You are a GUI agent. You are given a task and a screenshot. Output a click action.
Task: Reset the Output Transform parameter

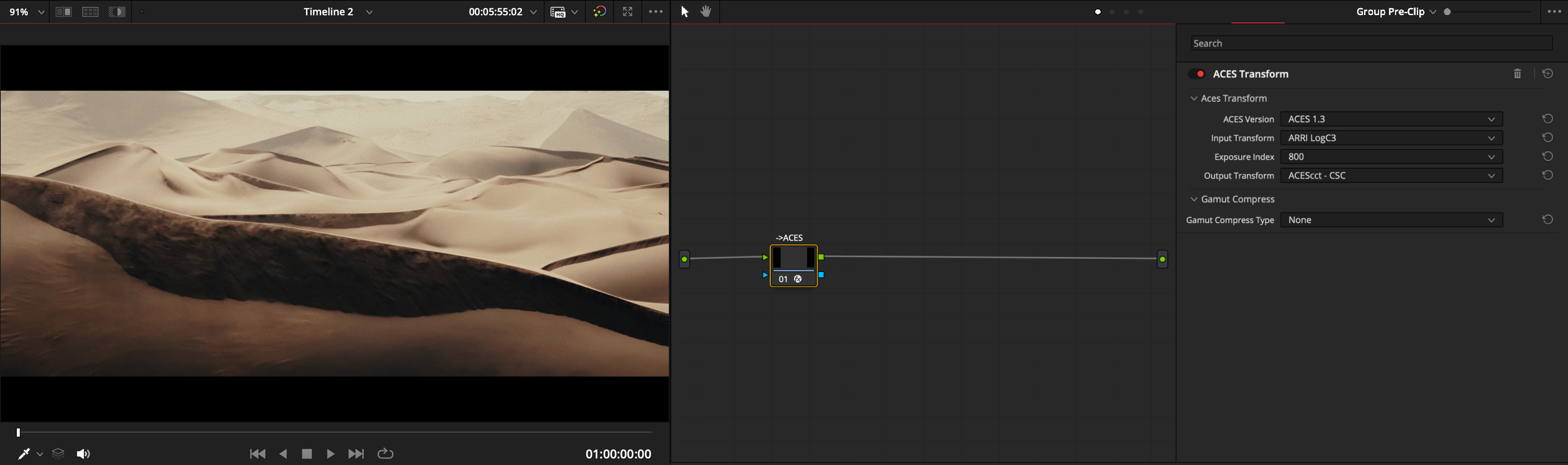pos(1547,175)
